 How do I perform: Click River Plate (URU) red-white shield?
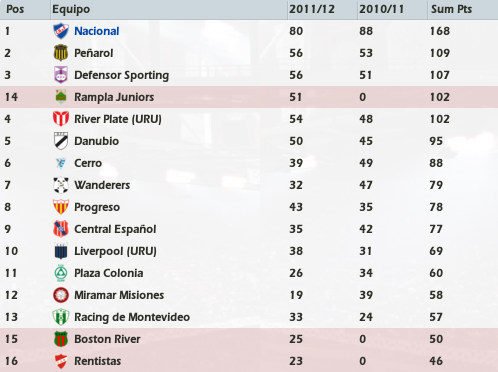click(x=61, y=119)
